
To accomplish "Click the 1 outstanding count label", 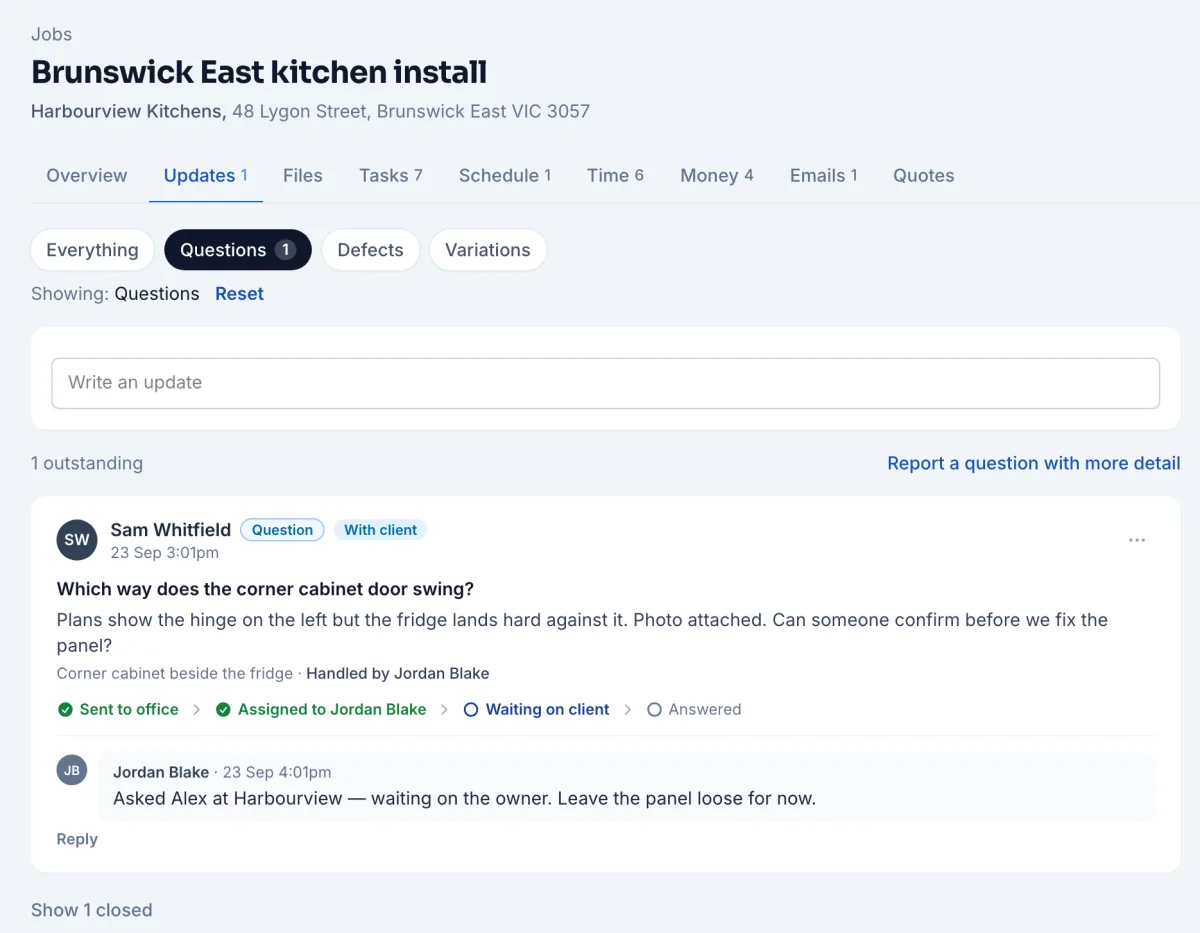I will click(x=87, y=463).
